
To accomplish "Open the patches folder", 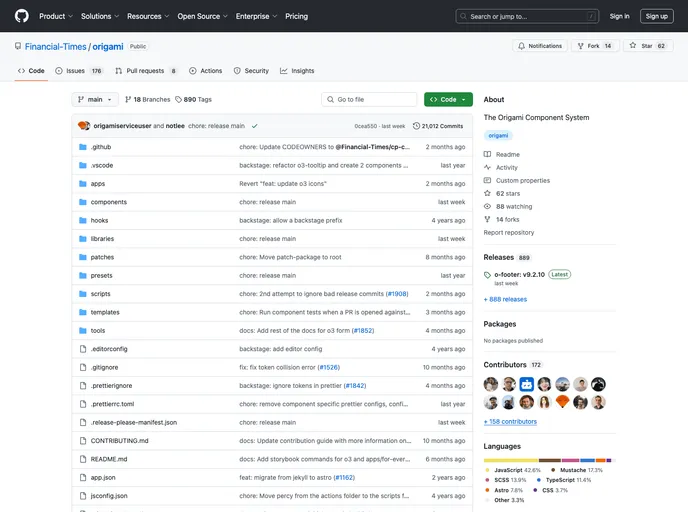I will [x=102, y=257].
